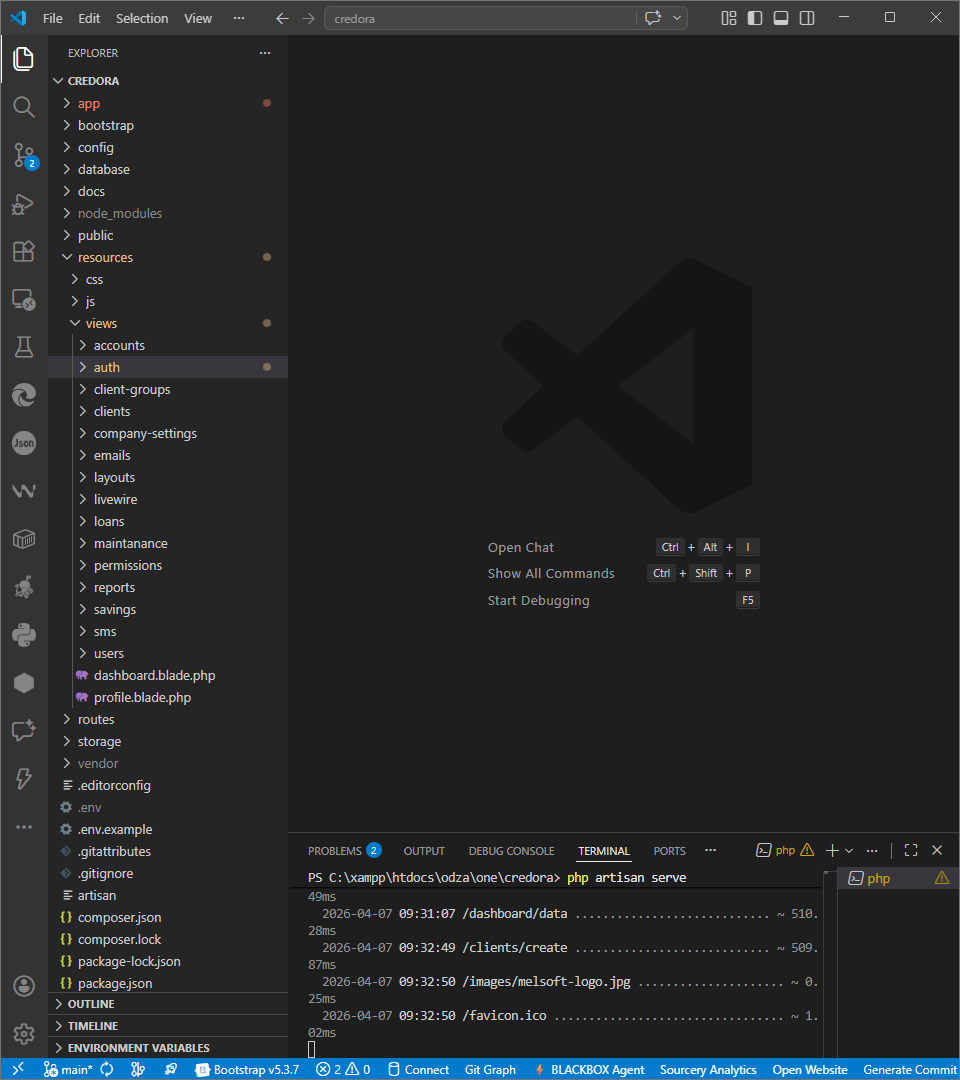Click the Open Website status bar button
The width and height of the screenshot is (960, 1080).
(x=809, y=1069)
